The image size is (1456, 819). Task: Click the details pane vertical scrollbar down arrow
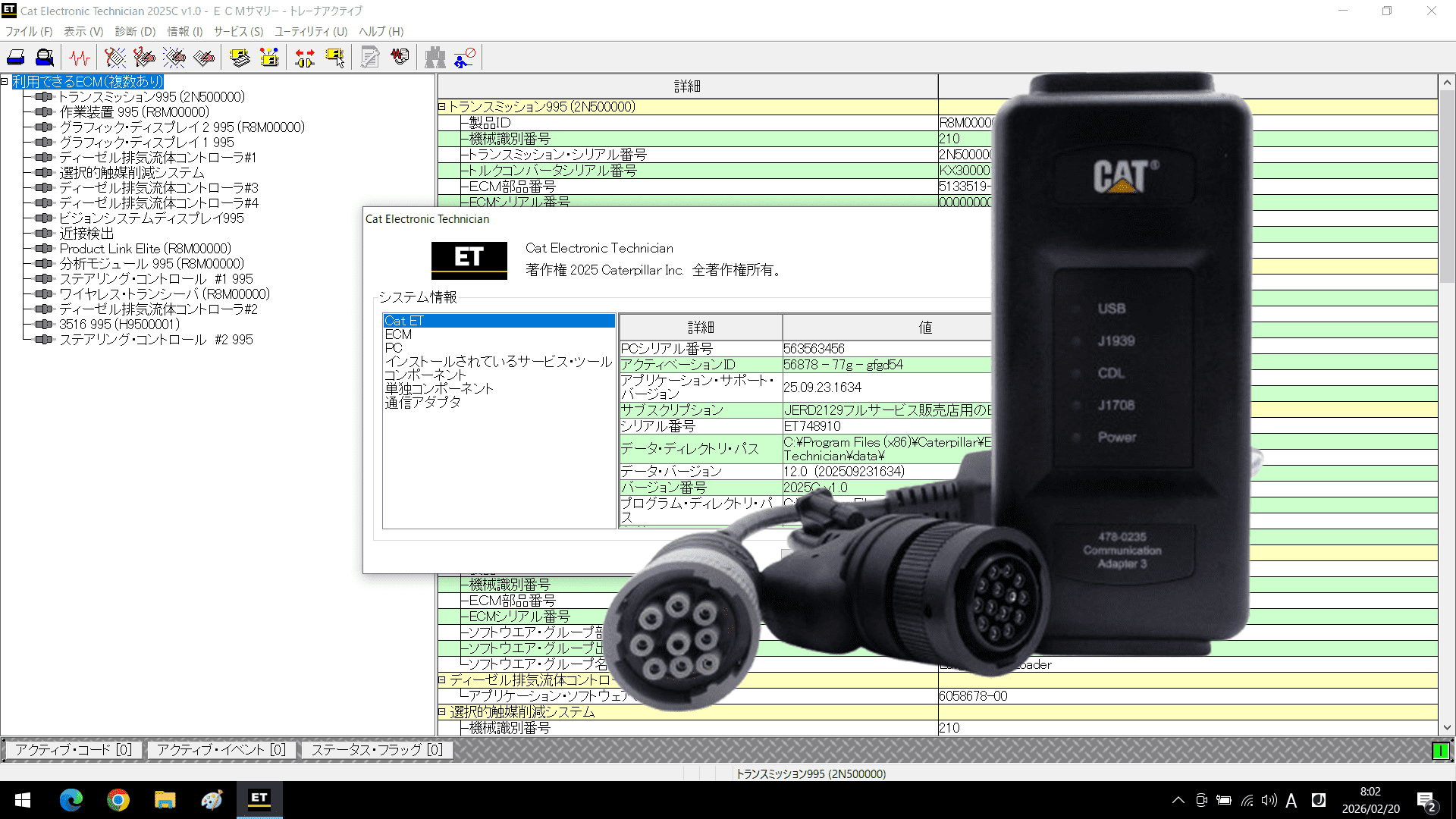[x=1446, y=728]
